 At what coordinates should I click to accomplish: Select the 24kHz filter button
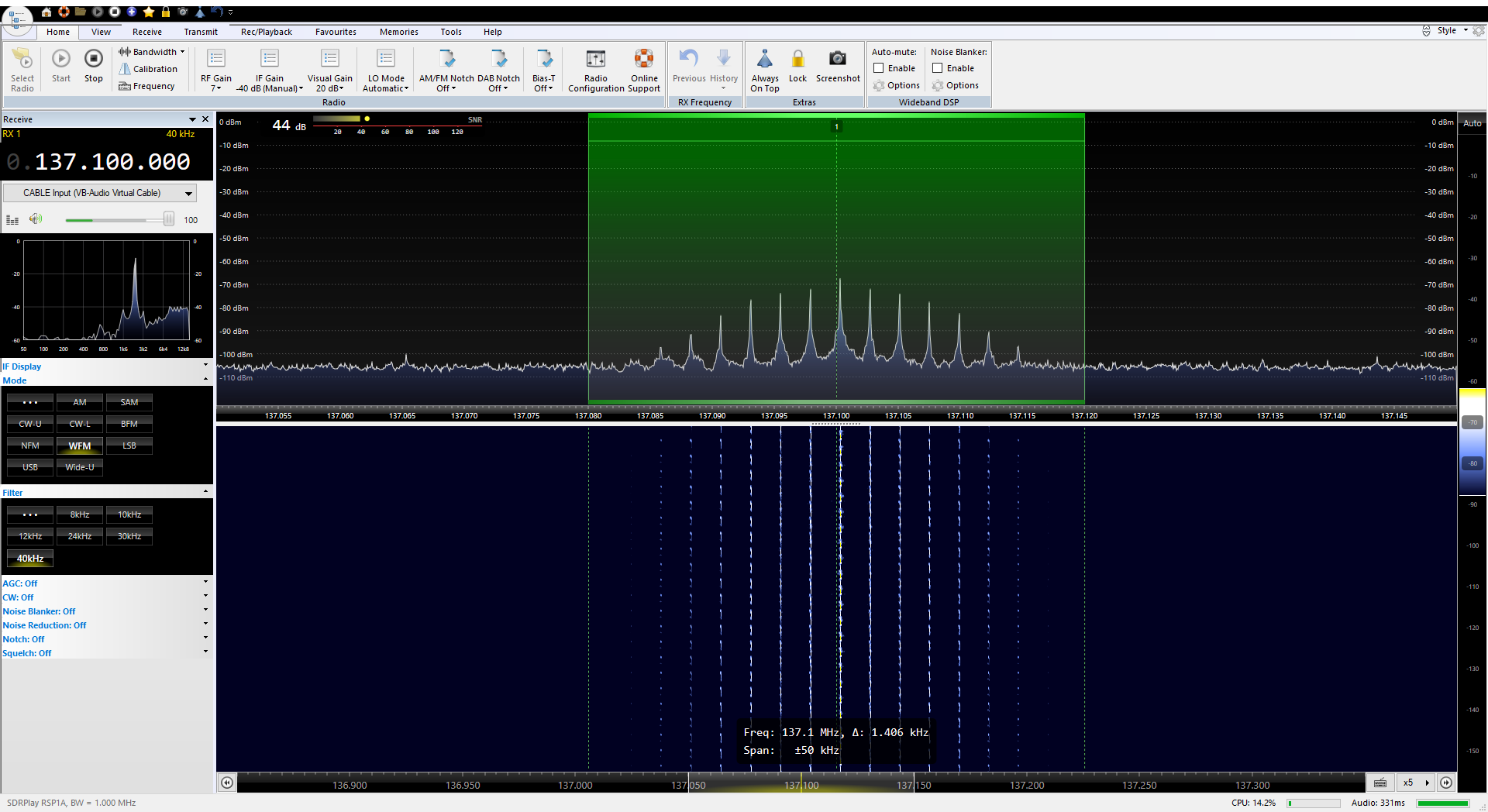pyautogui.click(x=80, y=536)
